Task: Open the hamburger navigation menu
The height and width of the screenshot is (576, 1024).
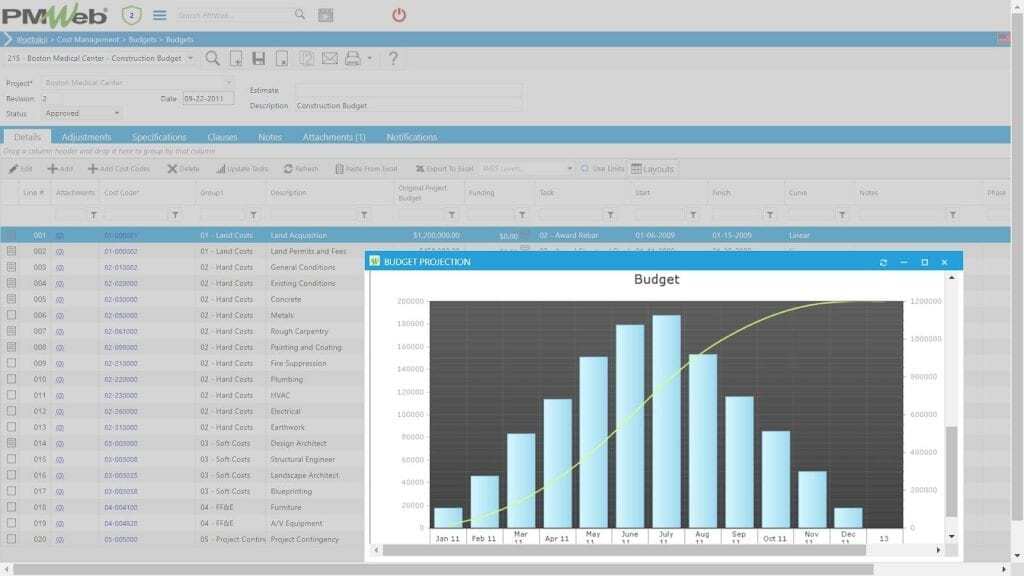Action: pos(160,15)
